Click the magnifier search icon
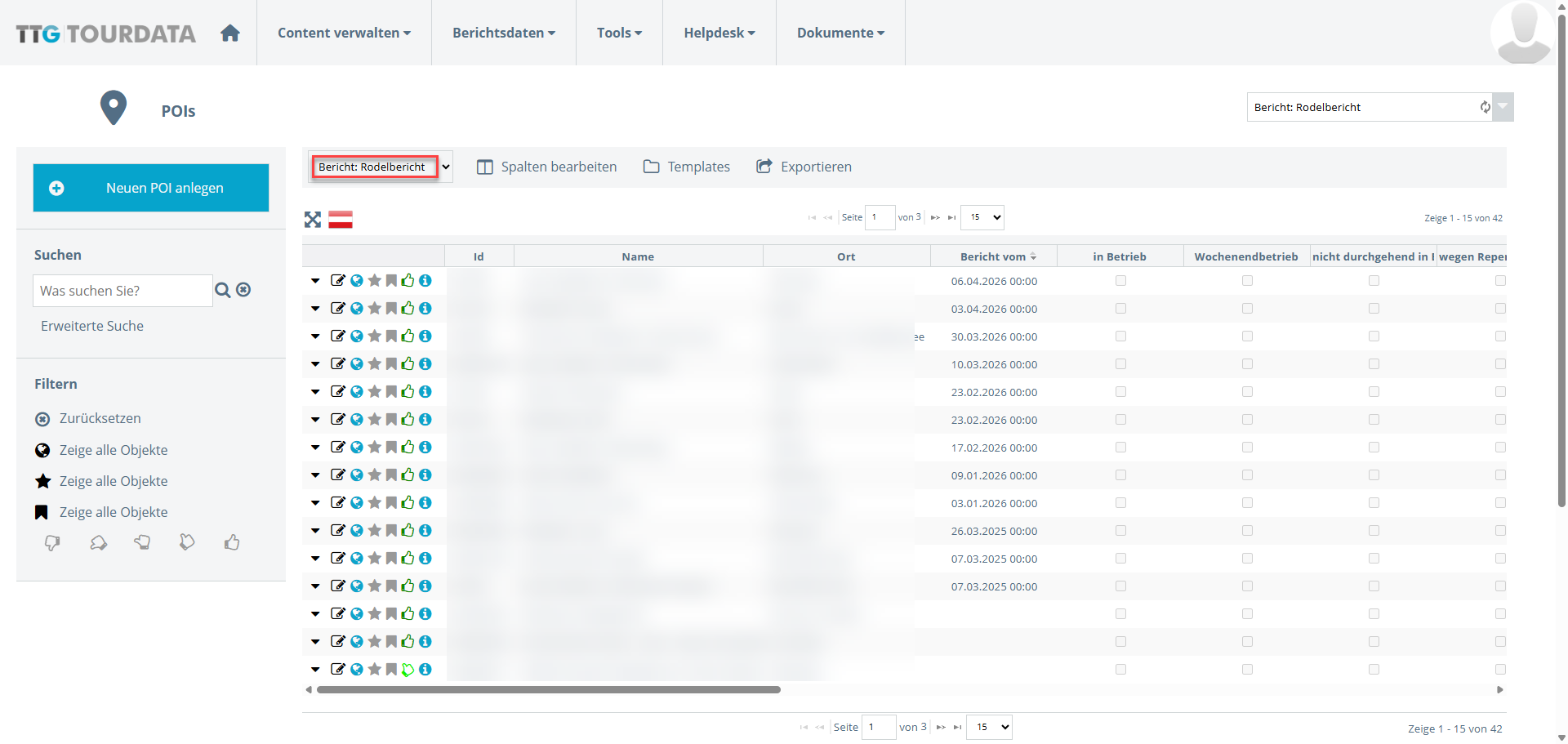The image size is (1568, 744). (222, 290)
